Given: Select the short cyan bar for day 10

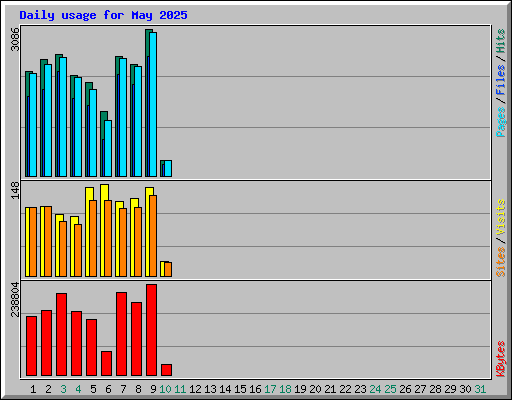Looking at the screenshot, I should [168, 168].
